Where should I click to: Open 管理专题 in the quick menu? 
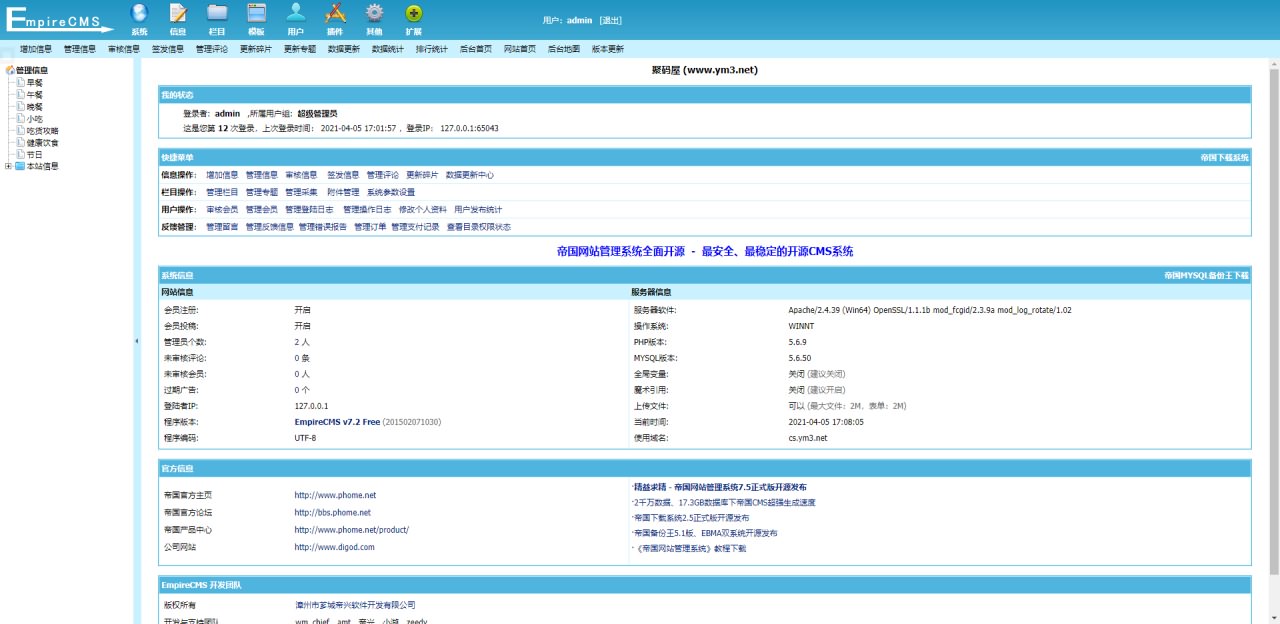pyautogui.click(x=262, y=192)
